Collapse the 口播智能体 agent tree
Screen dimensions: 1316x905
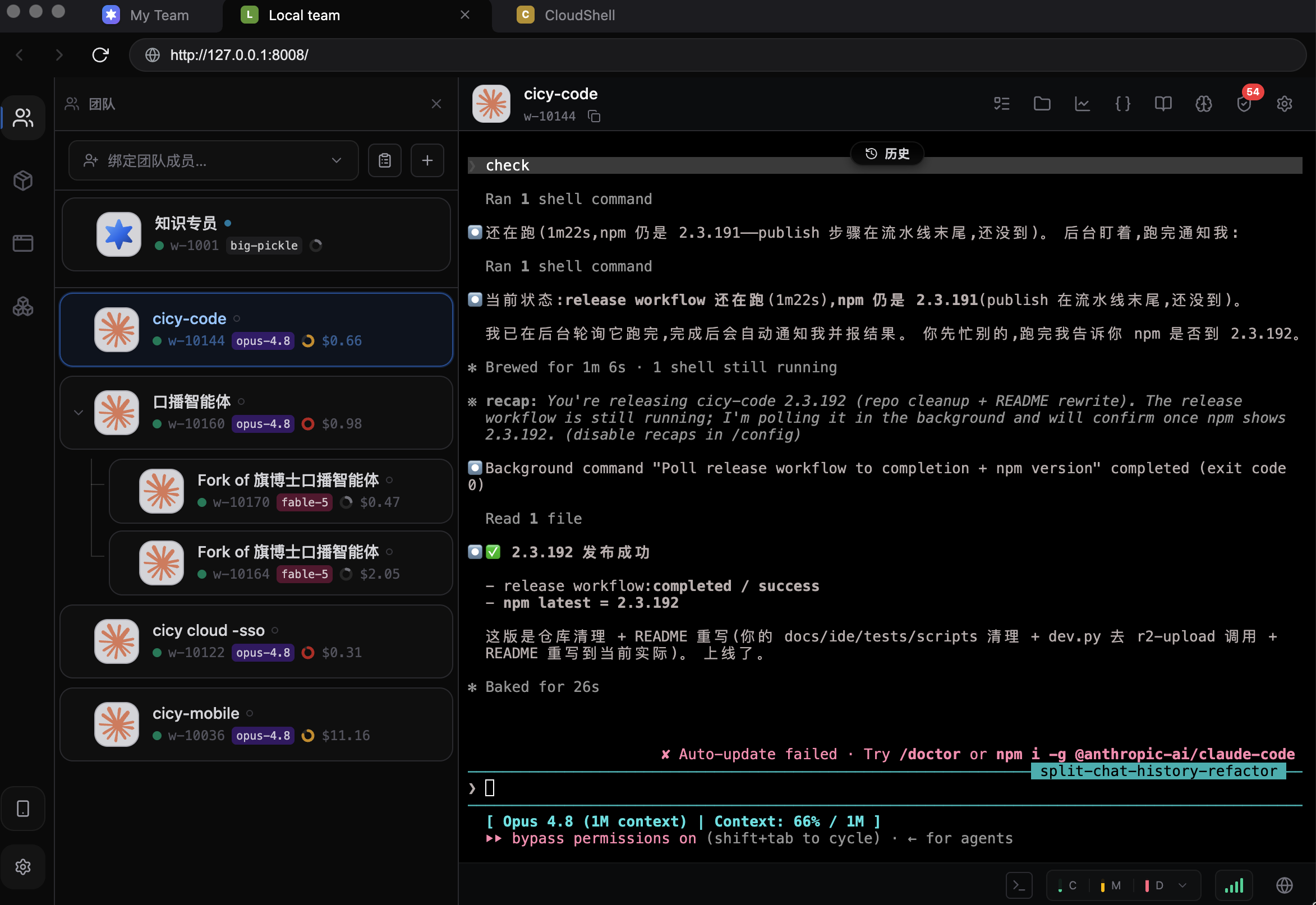(x=79, y=412)
